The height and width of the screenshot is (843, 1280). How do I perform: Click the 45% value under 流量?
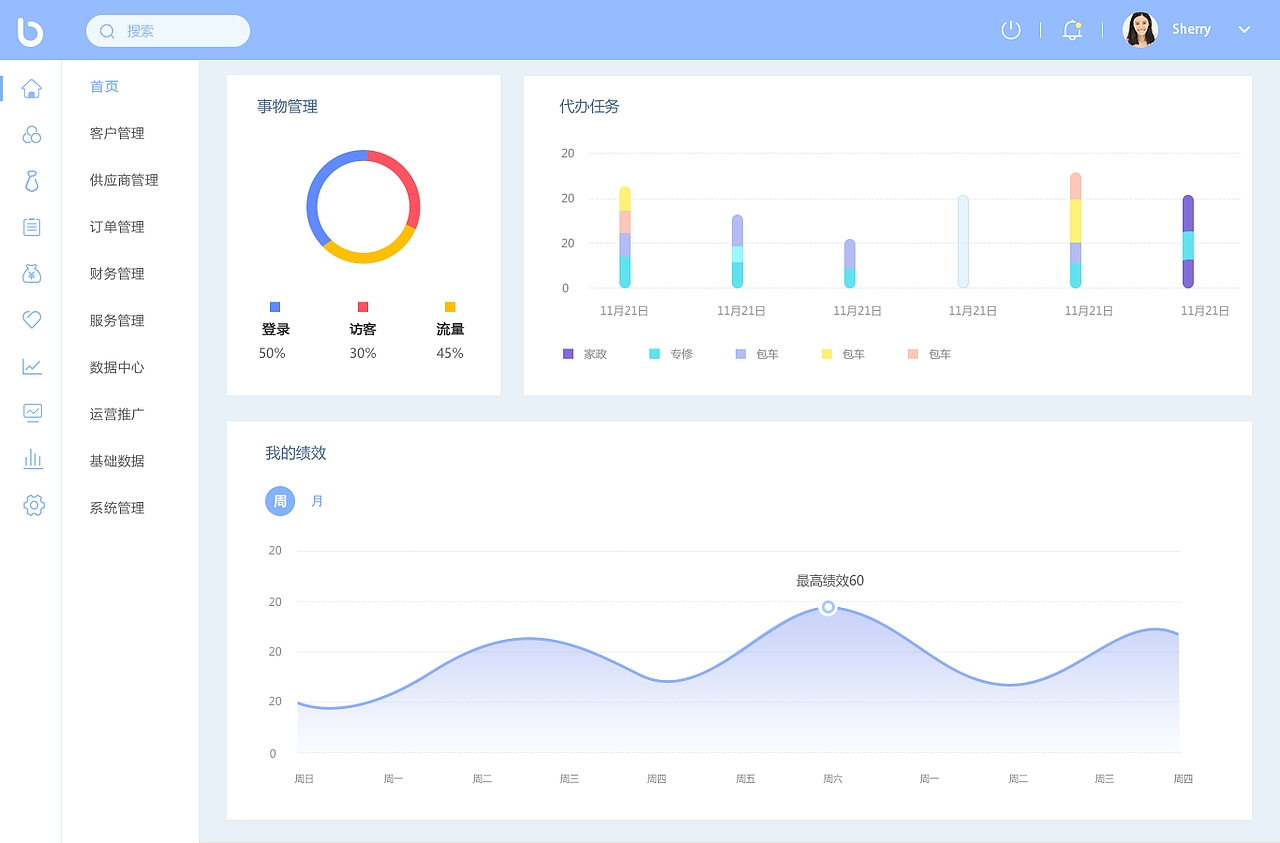(450, 353)
